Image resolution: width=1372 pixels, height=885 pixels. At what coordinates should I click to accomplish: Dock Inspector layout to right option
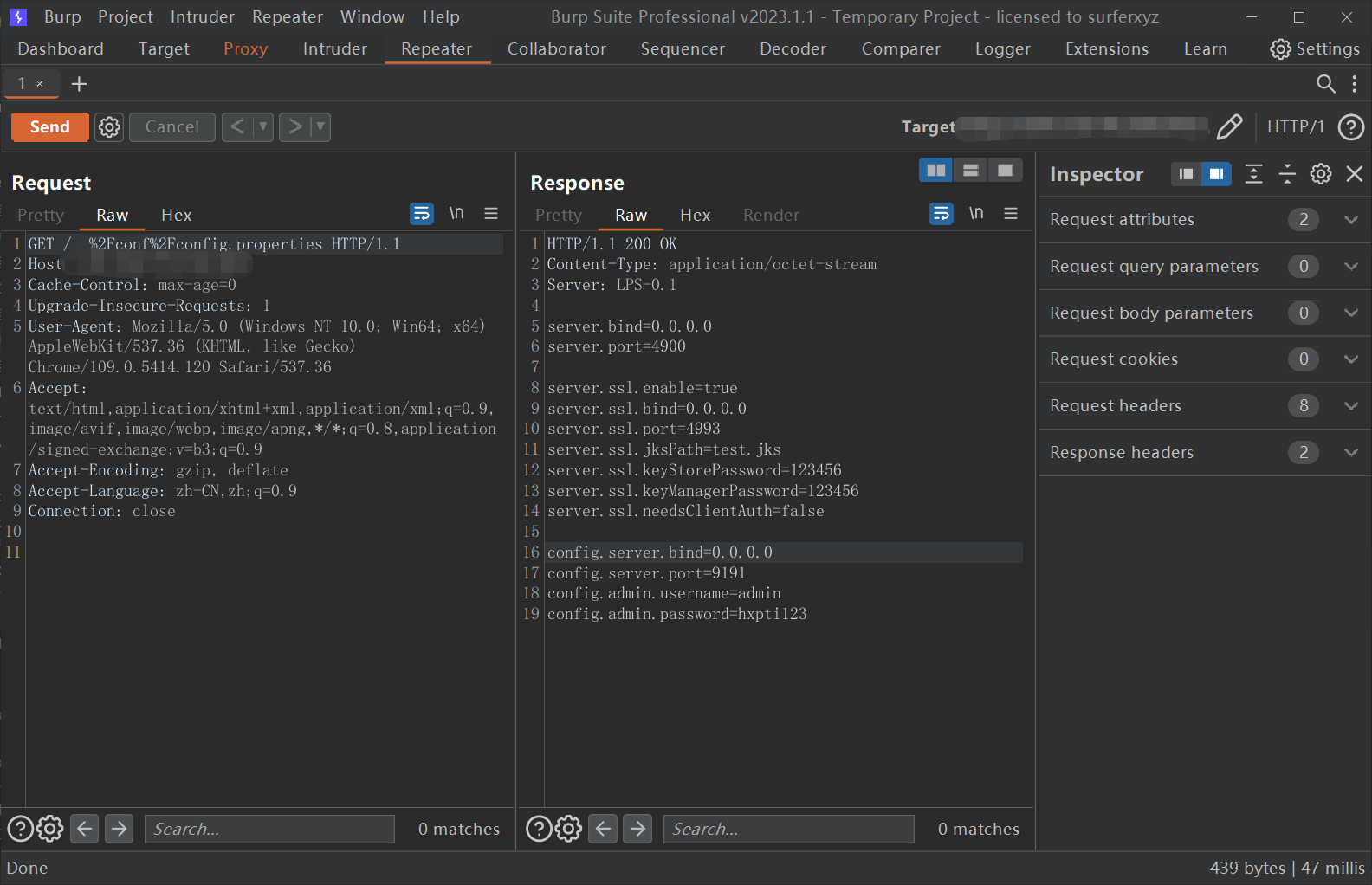point(1216,174)
